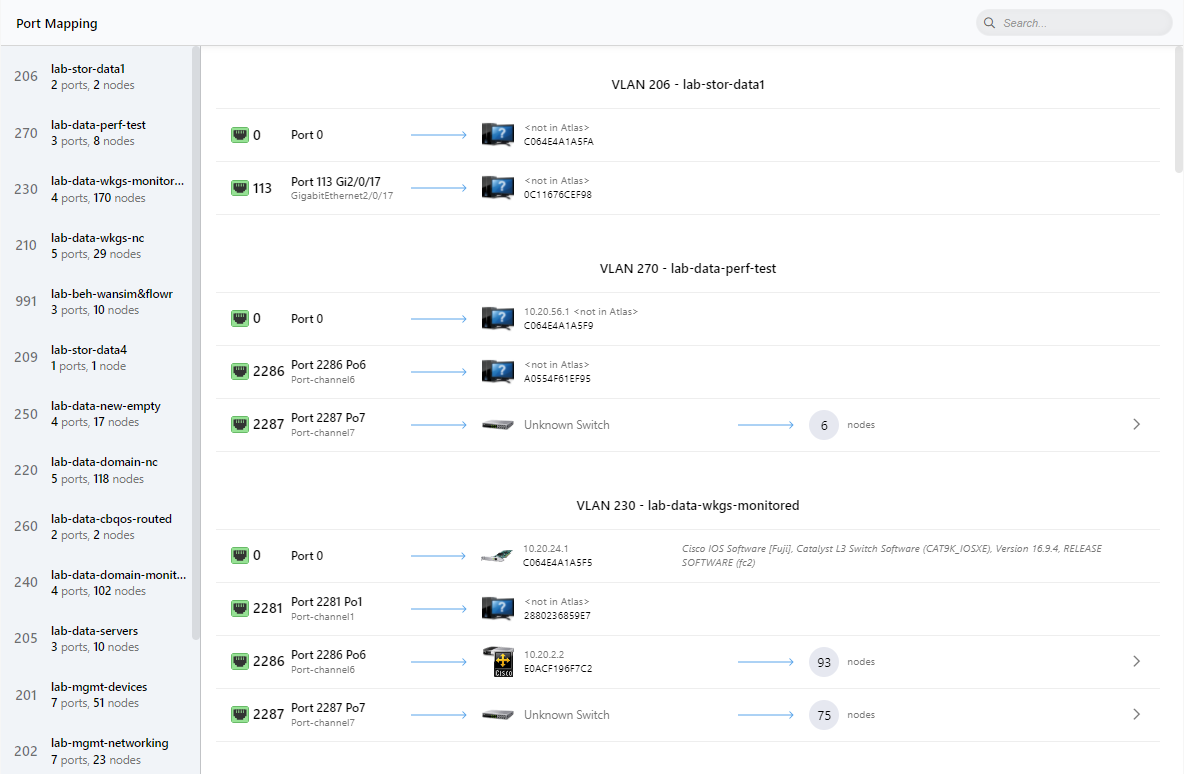Click green port icon for Port 2281 Po1
The height and width of the screenshot is (774, 1184).
[x=239, y=609]
